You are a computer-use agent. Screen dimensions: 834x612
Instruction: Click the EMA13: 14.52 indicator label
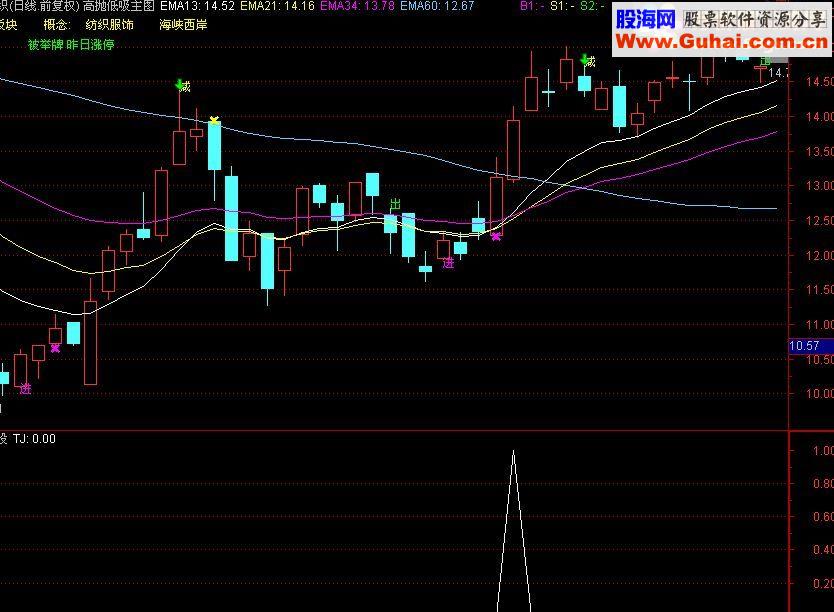point(197,6)
